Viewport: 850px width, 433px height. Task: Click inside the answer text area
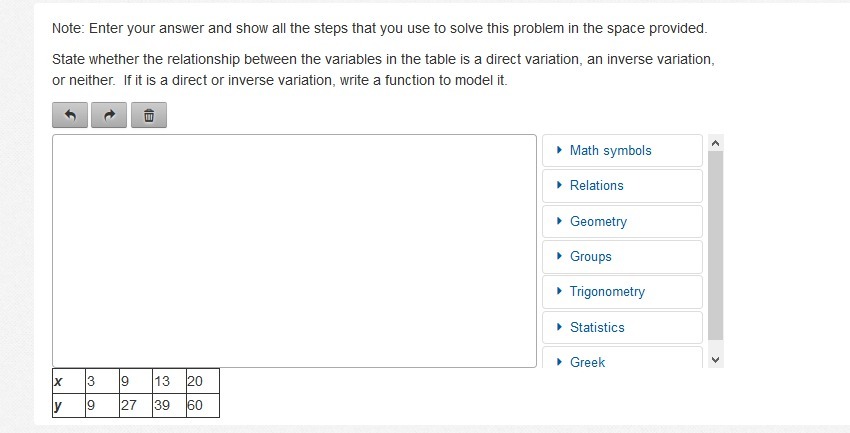(294, 251)
